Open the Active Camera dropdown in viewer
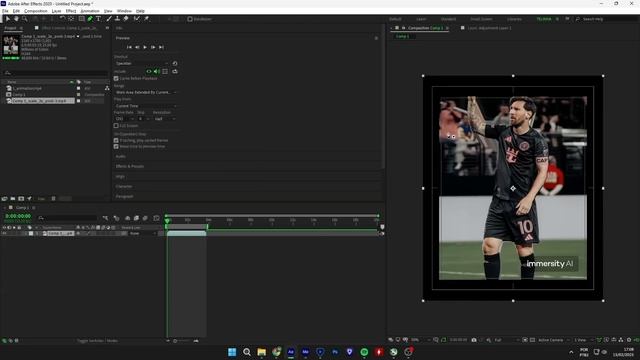The width and height of the screenshot is (640, 360). click(x=553, y=340)
